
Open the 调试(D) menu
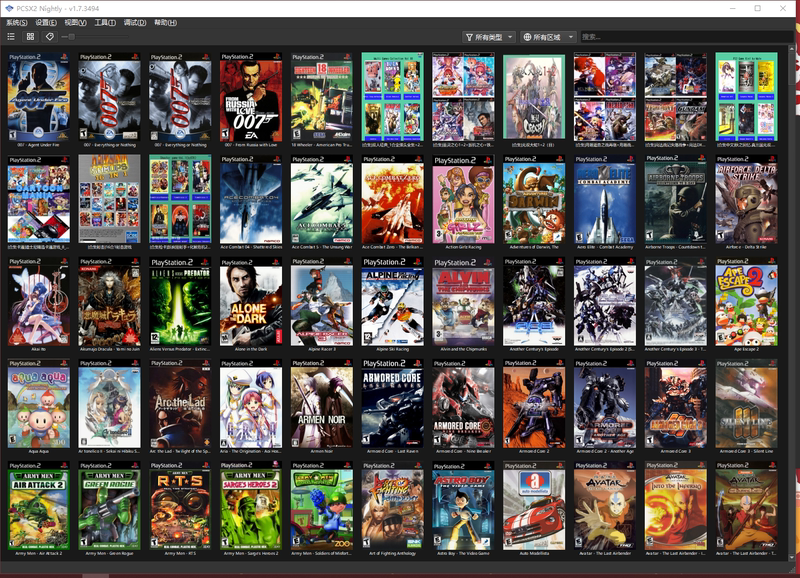(x=135, y=22)
